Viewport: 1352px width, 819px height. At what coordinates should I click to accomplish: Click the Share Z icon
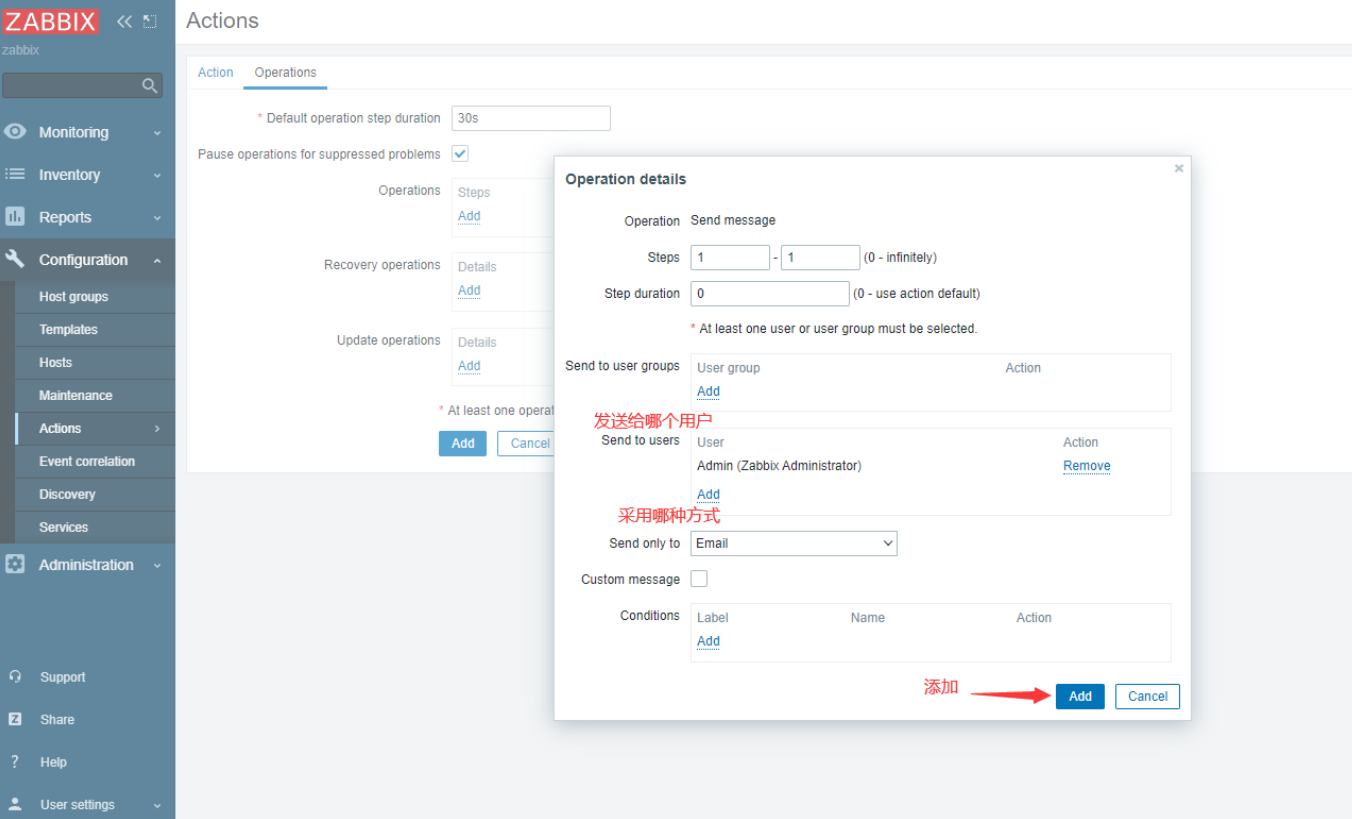coord(15,719)
